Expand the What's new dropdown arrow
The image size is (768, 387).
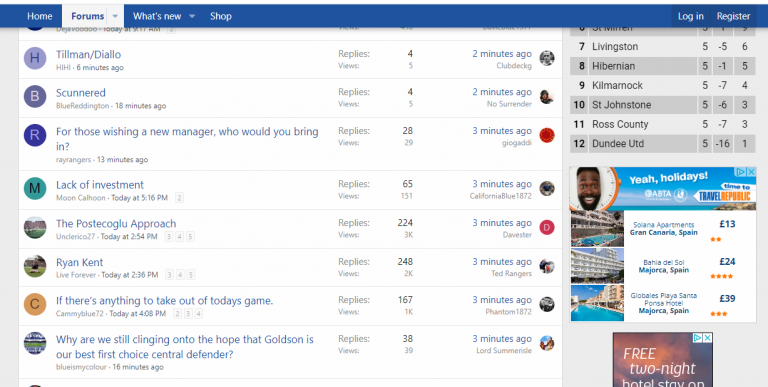(x=192, y=16)
